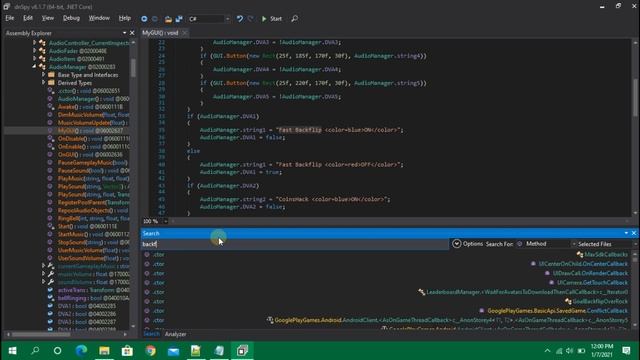
Task: Open UICamera.GetTouchCallback search result
Action: (592, 283)
